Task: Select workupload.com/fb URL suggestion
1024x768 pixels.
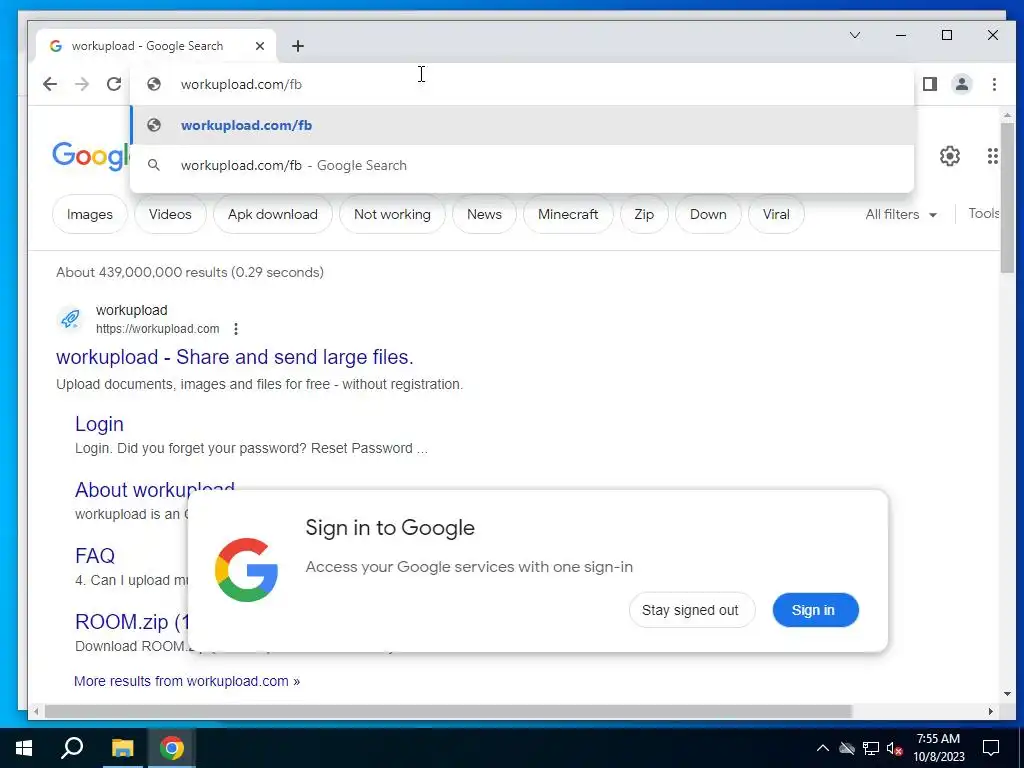Action: [x=522, y=125]
